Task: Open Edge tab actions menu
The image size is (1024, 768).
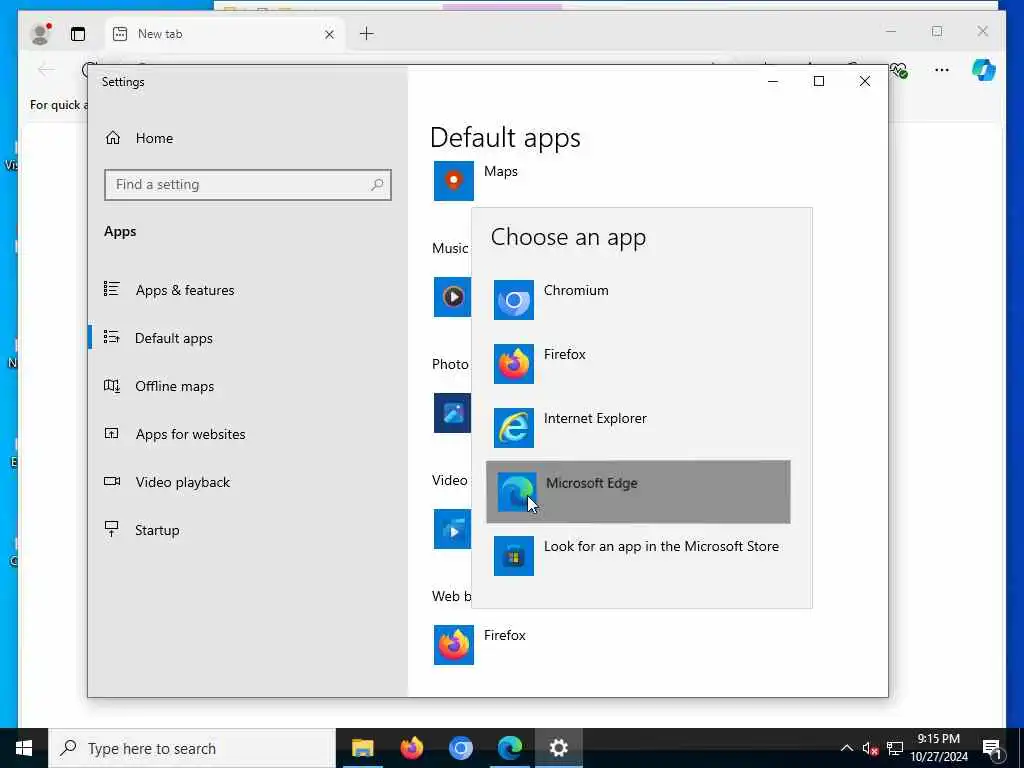Action: point(78,34)
